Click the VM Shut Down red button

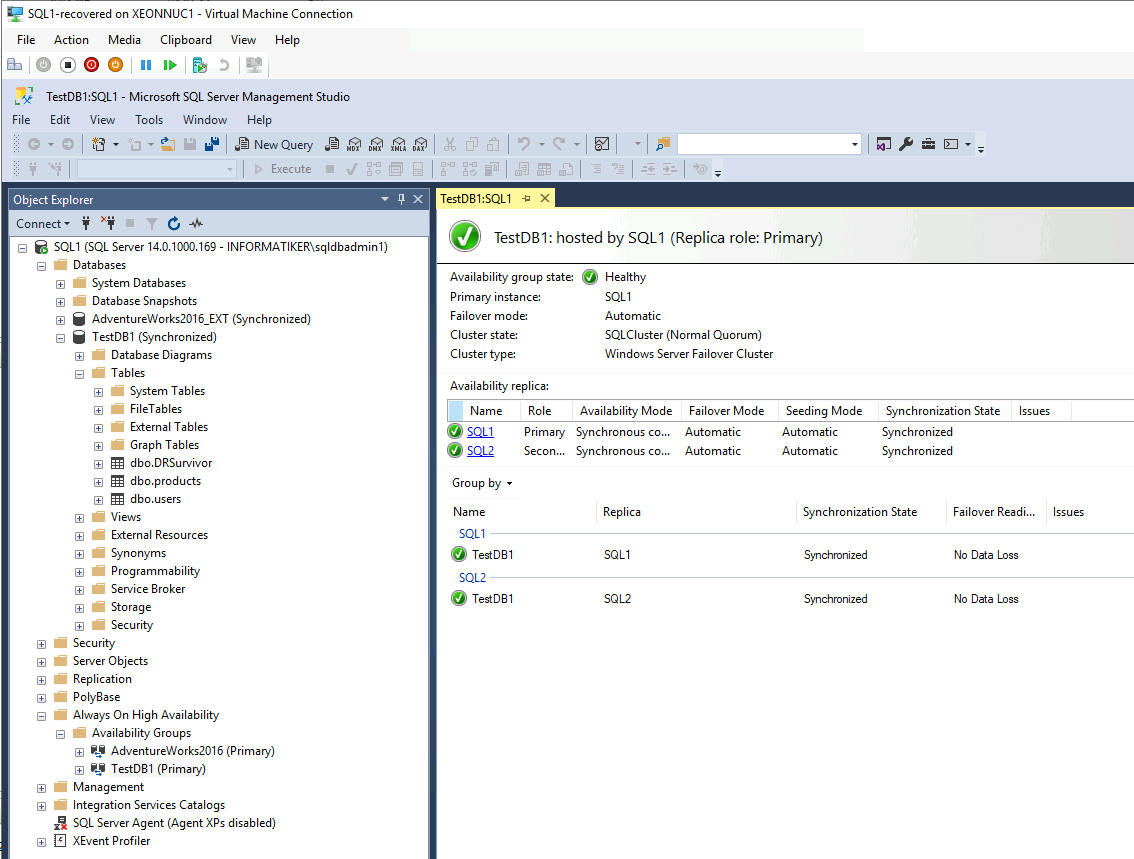pyautogui.click(x=91, y=65)
